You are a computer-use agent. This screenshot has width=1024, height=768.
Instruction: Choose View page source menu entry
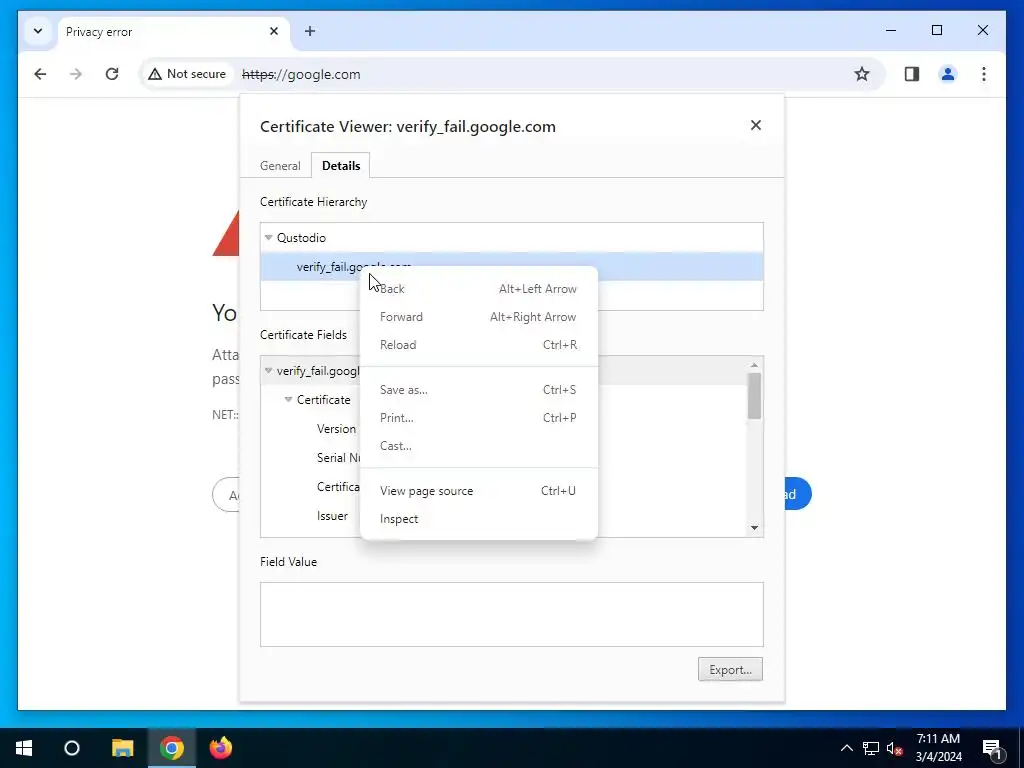tap(479, 491)
